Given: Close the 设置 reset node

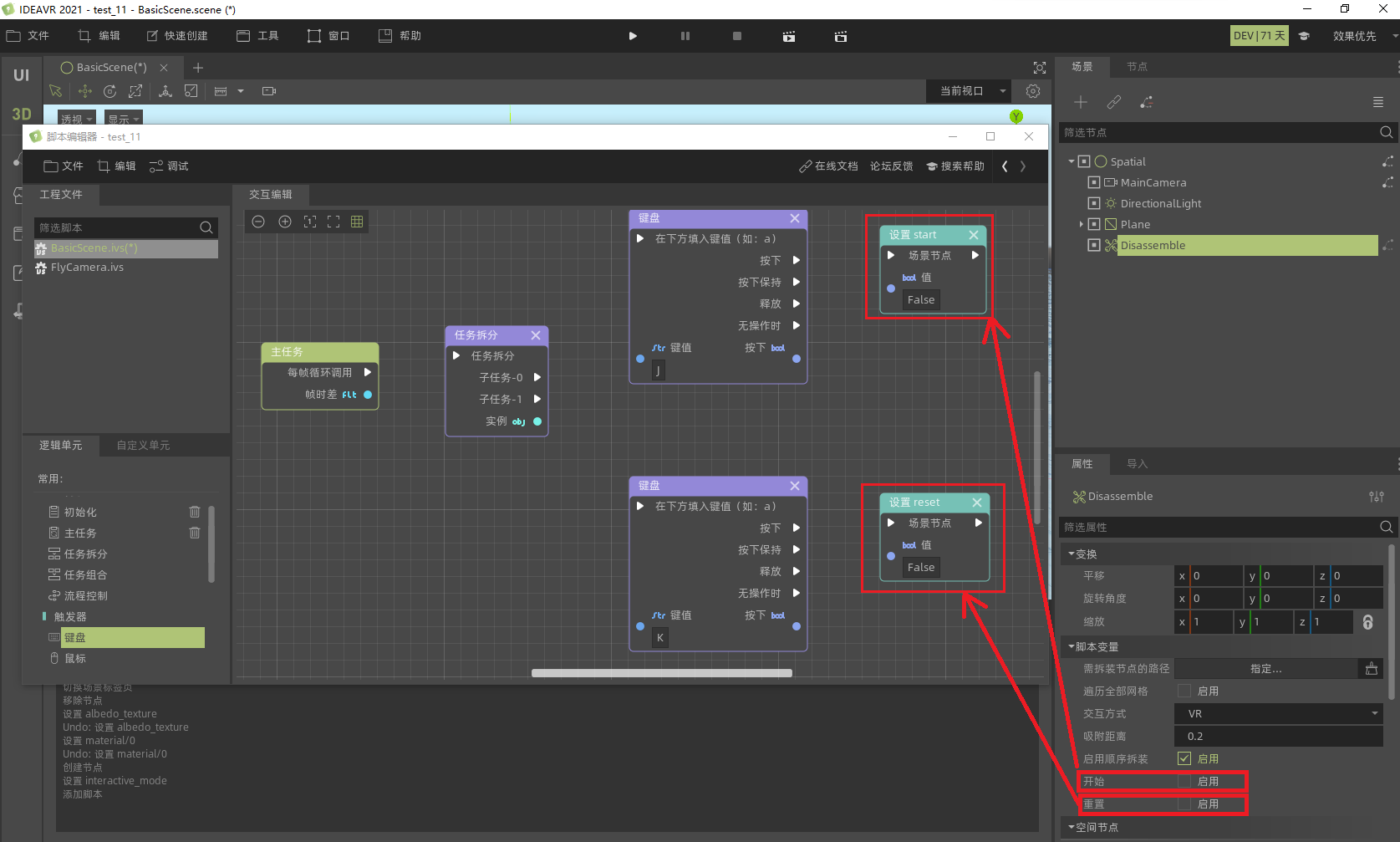Looking at the screenshot, I should pyautogui.click(x=977, y=503).
